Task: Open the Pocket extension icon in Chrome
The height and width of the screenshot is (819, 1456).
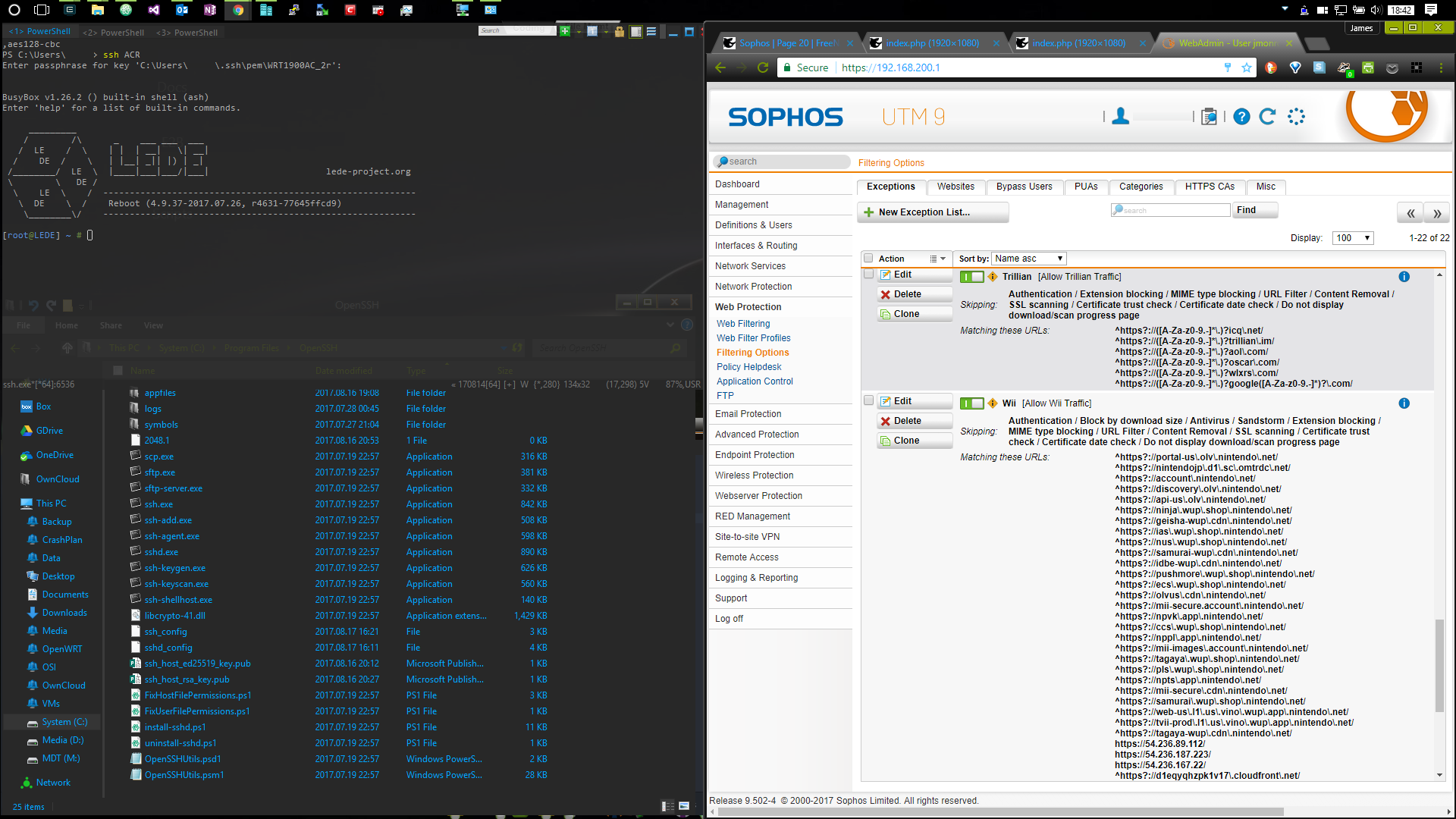Action: click(1392, 67)
